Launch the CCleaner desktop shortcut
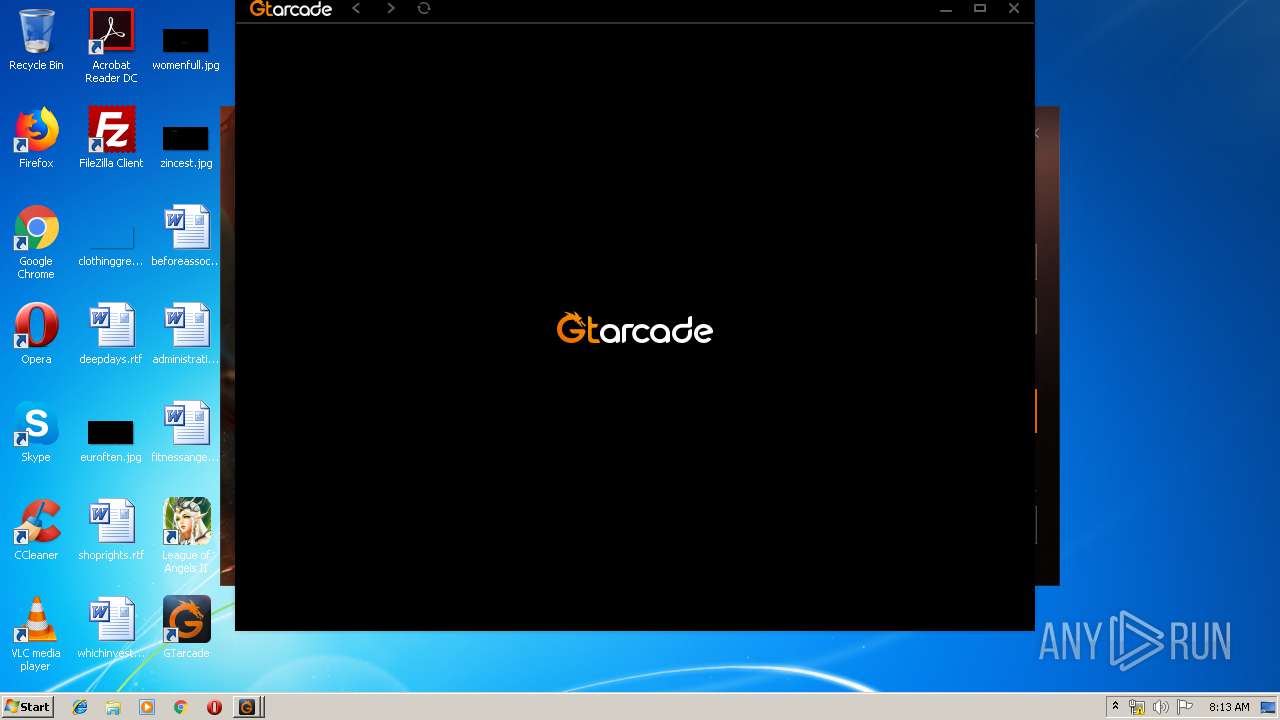This screenshot has height=720, width=1280. 36,530
